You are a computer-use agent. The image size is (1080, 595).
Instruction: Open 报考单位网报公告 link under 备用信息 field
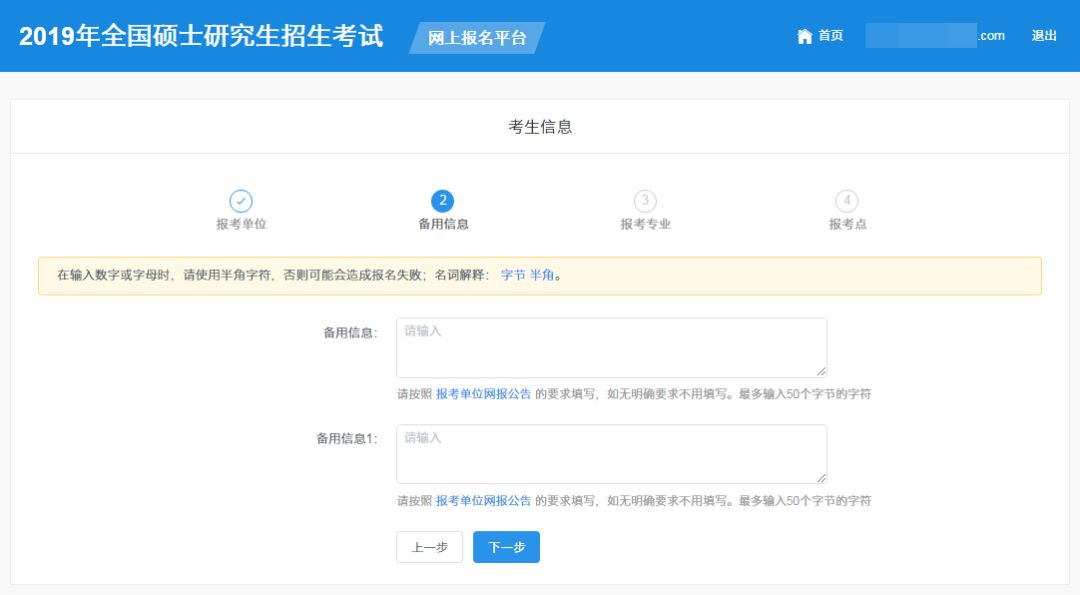483,394
